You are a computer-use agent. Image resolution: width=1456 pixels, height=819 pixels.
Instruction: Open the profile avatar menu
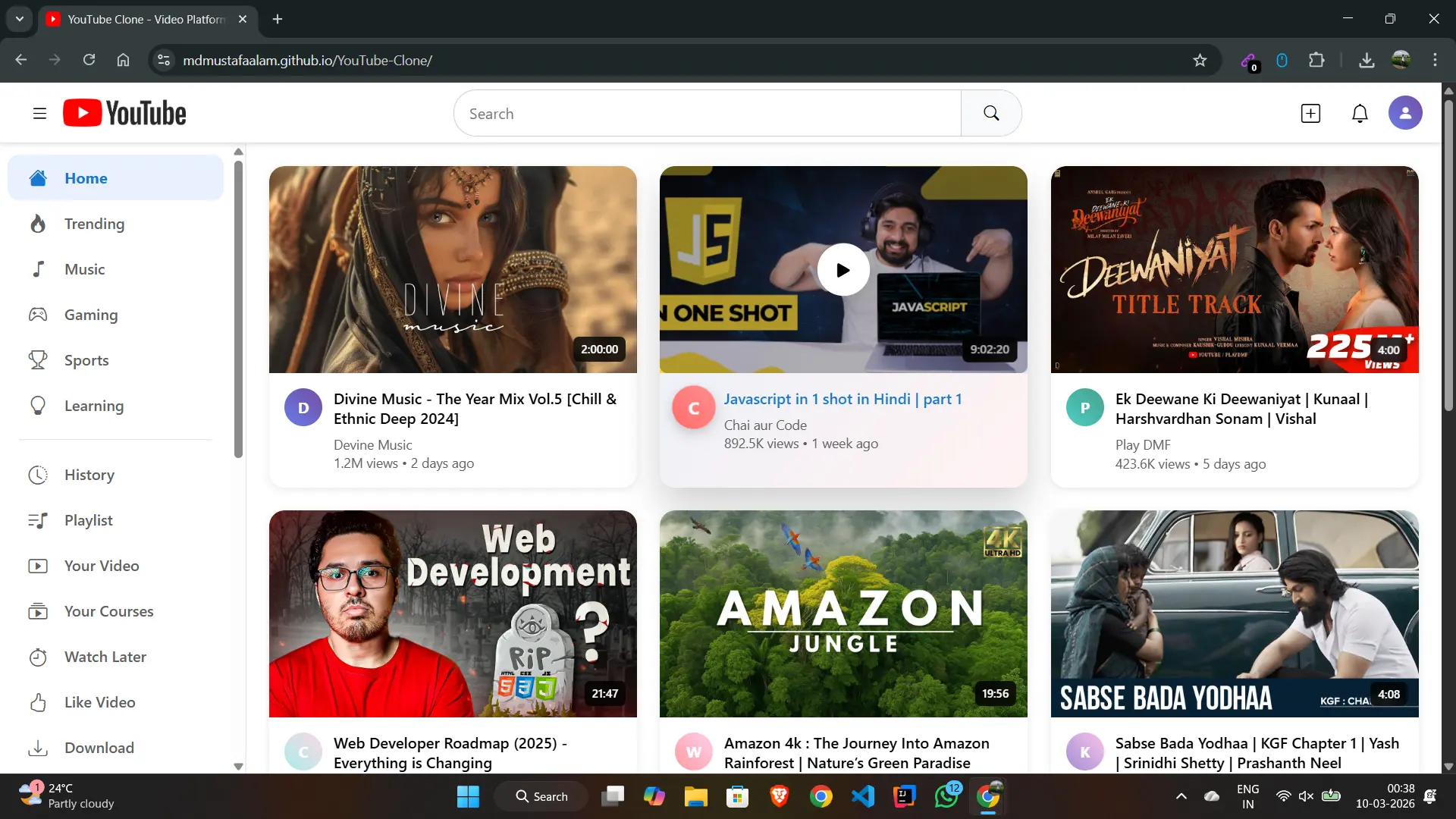click(1405, 112)
